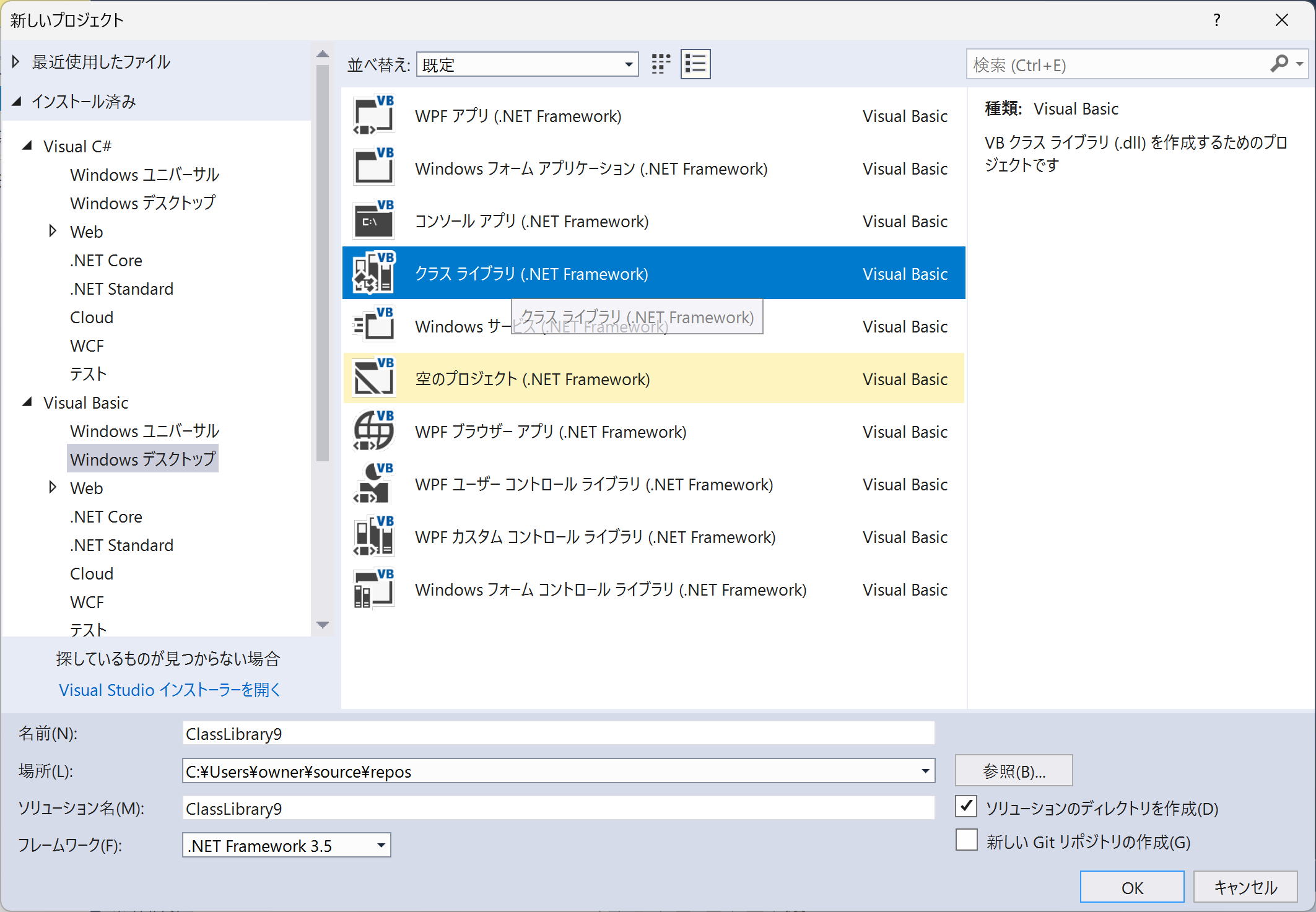Click the WPF カスタム コントロール ライブラリ icon
The height and width of the screenshot is (912, 1316).
pyautogui.click(x=373, y=536)
